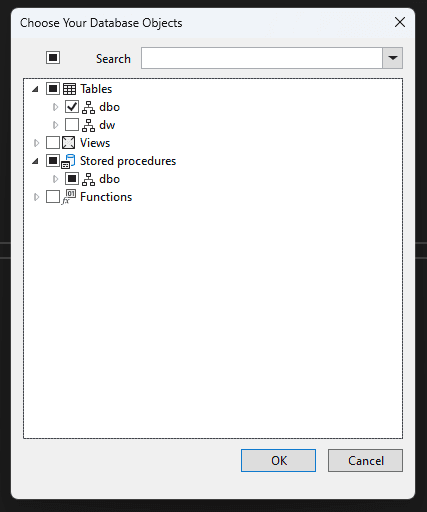The height and width of the screenshot is (512, 427).
Task: Enable the Views checkbox
Action: coord(53,143)
